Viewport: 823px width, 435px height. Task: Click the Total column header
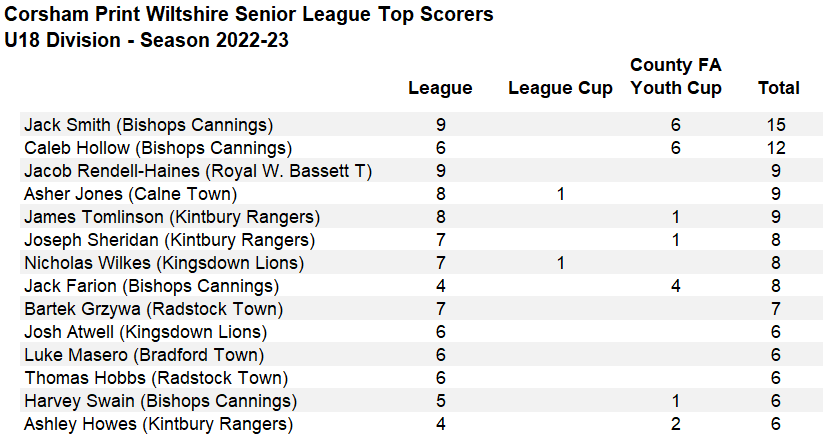(778, 88)
